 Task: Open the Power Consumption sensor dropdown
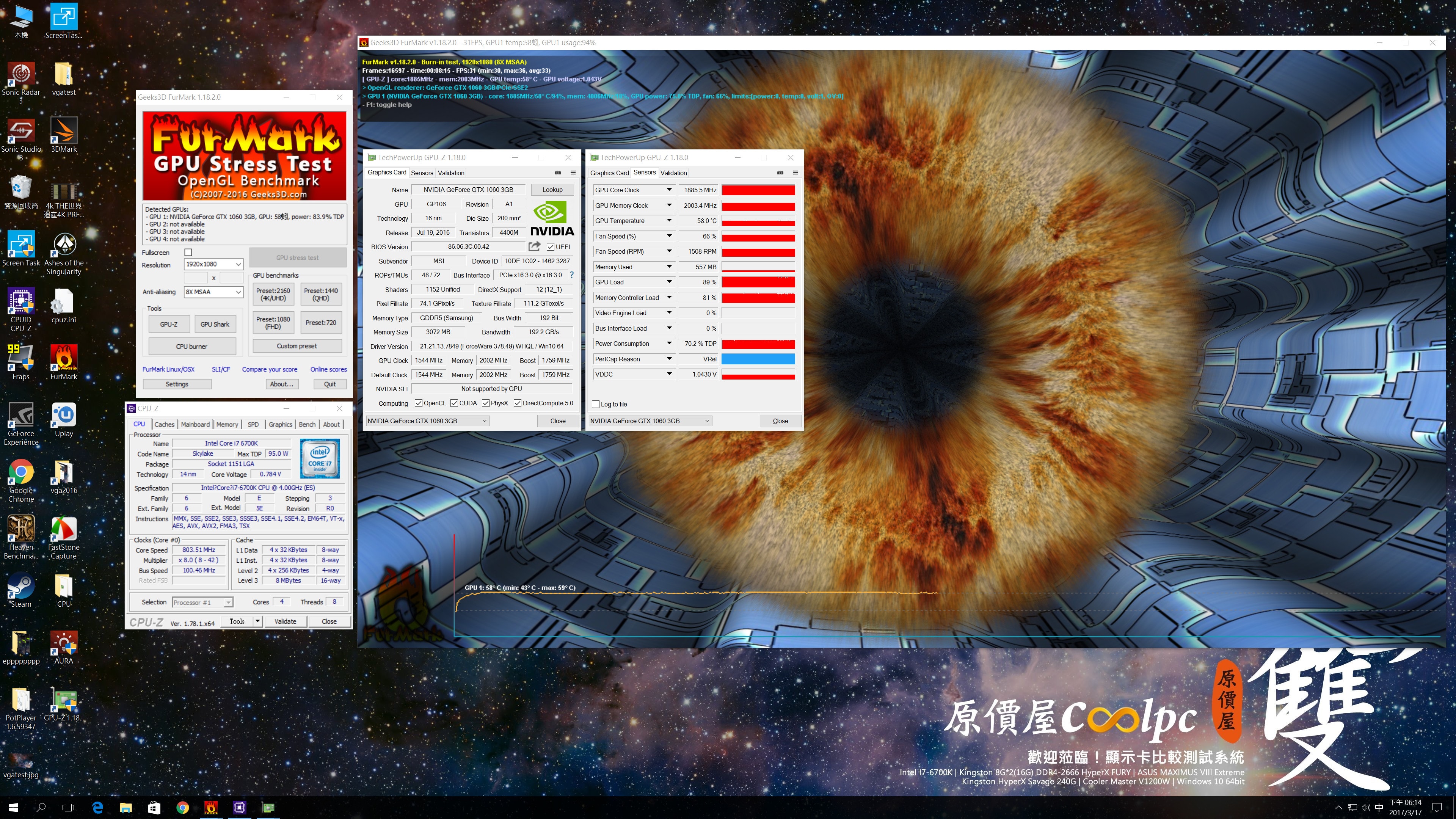pos(668,343)
